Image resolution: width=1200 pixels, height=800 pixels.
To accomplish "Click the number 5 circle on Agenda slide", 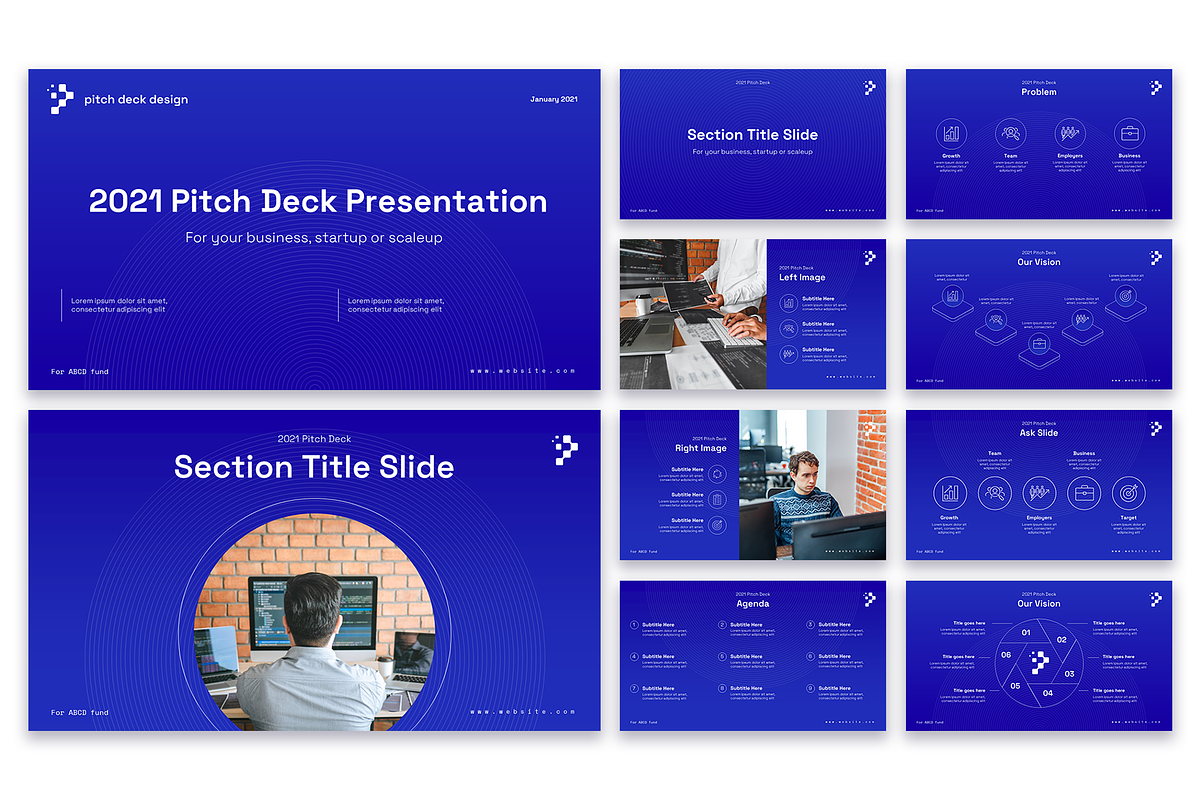I will pyautogui.click(x=722, y=657).
